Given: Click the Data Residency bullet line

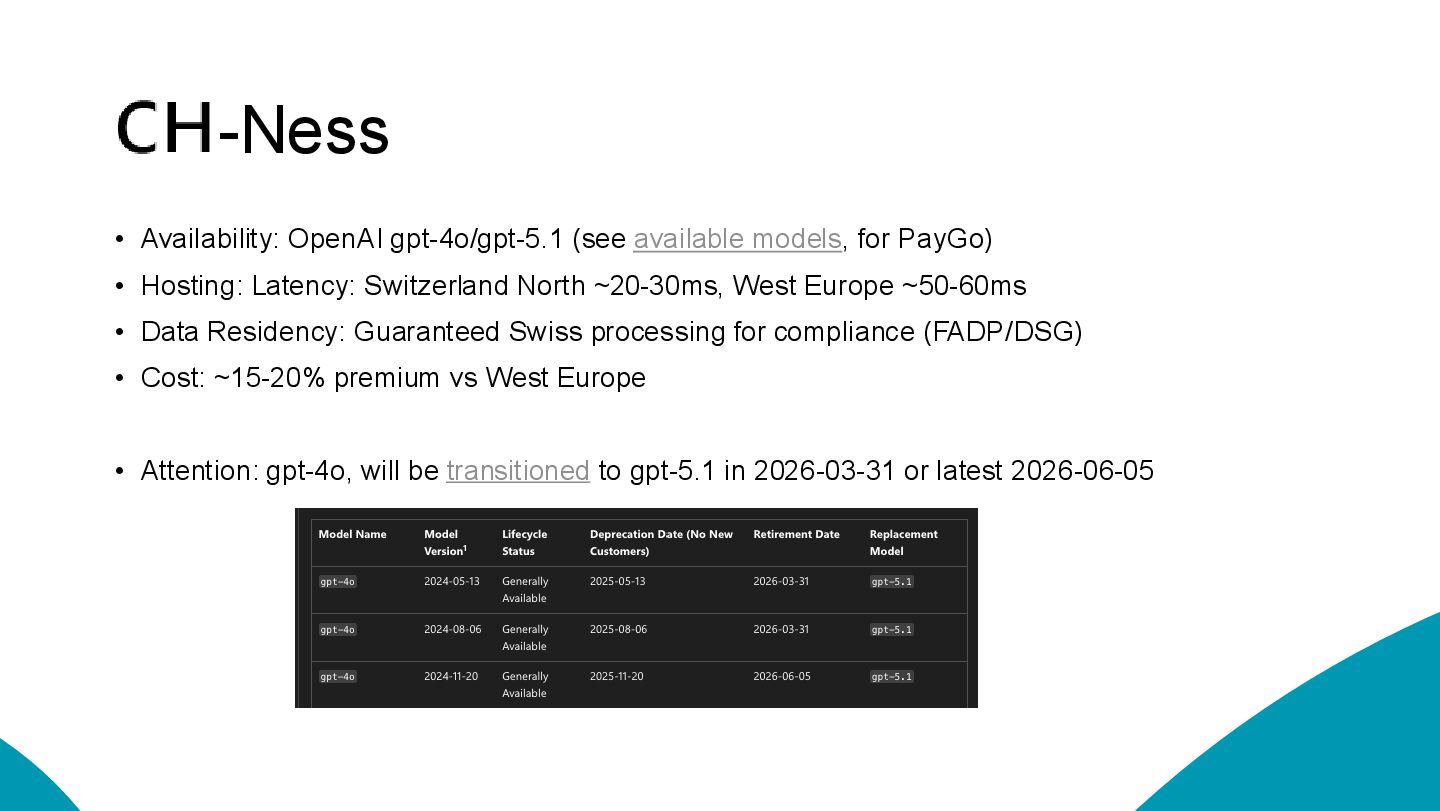Looking at the screenshot, I should click(x=611, y=332).
